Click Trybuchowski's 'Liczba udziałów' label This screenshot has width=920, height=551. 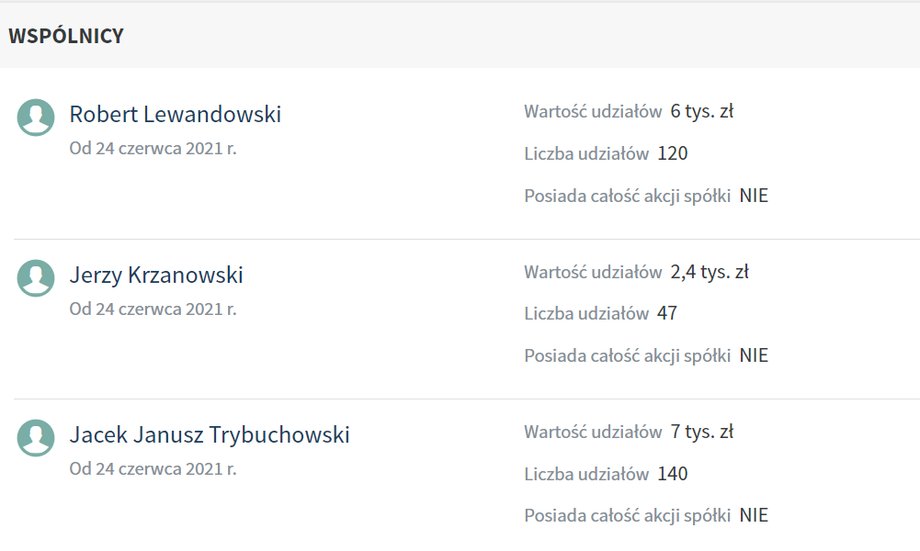(586, 474)
